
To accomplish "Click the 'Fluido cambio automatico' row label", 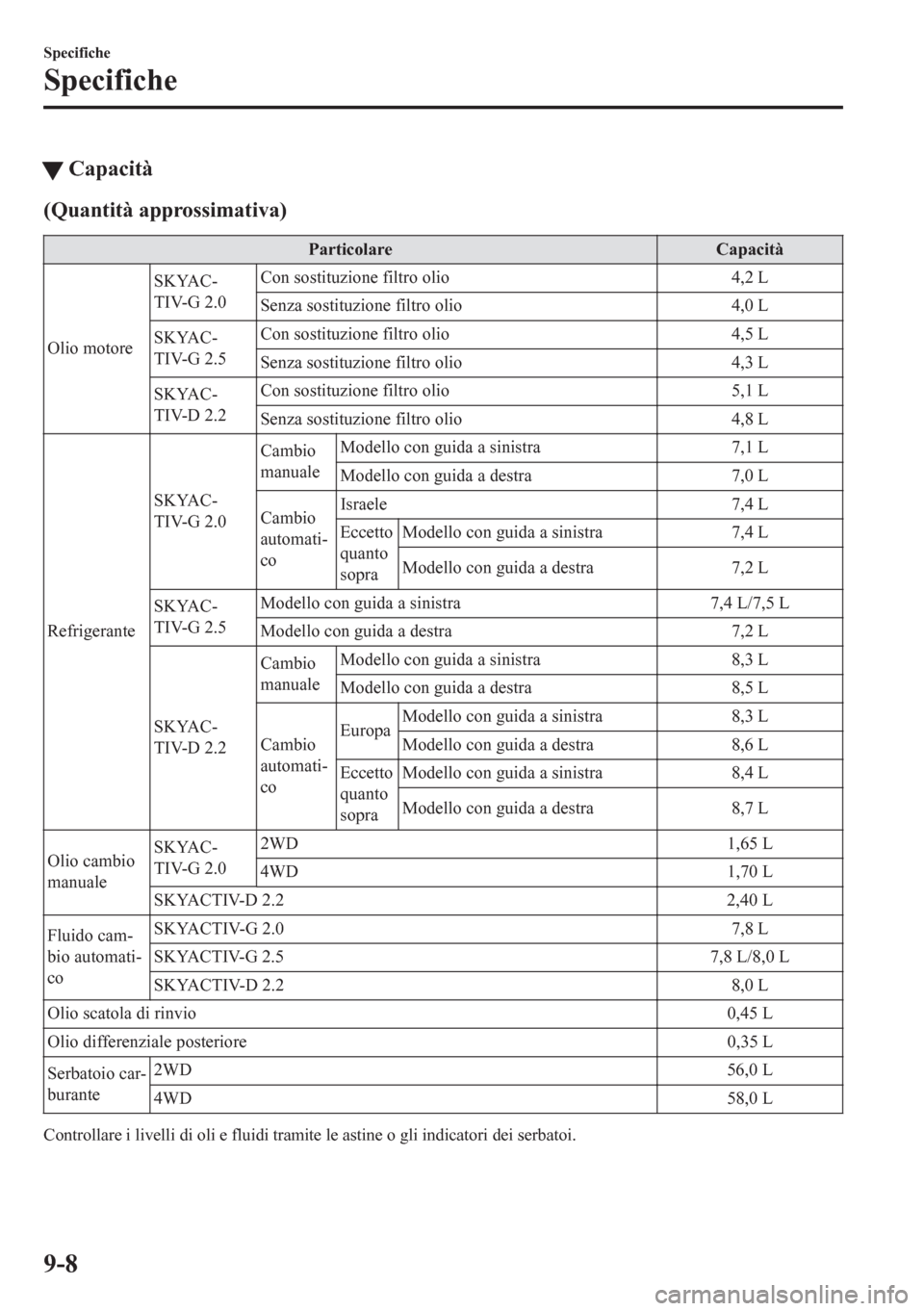I will (95, 958).
